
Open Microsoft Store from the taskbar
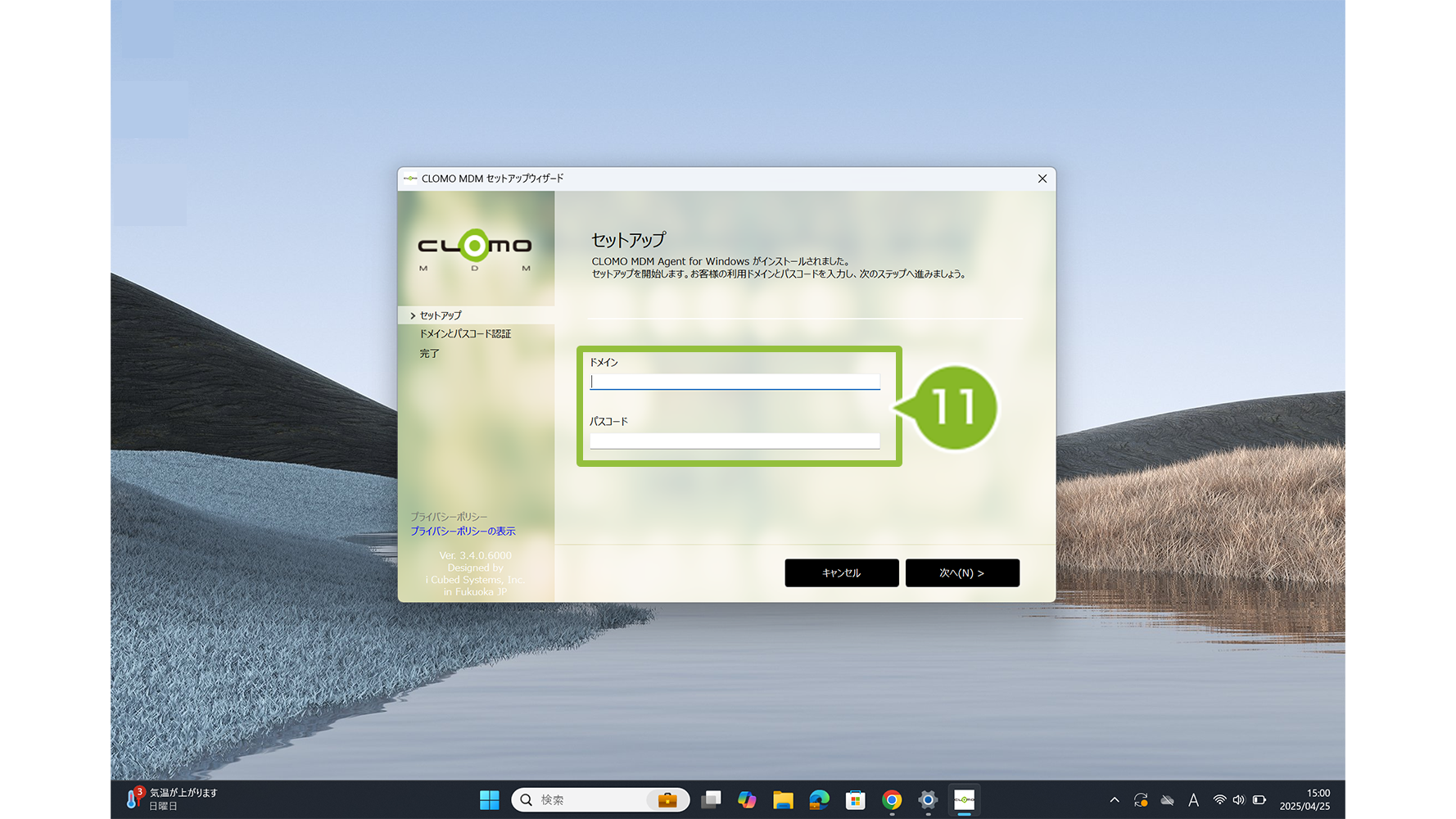coord(856,800)
